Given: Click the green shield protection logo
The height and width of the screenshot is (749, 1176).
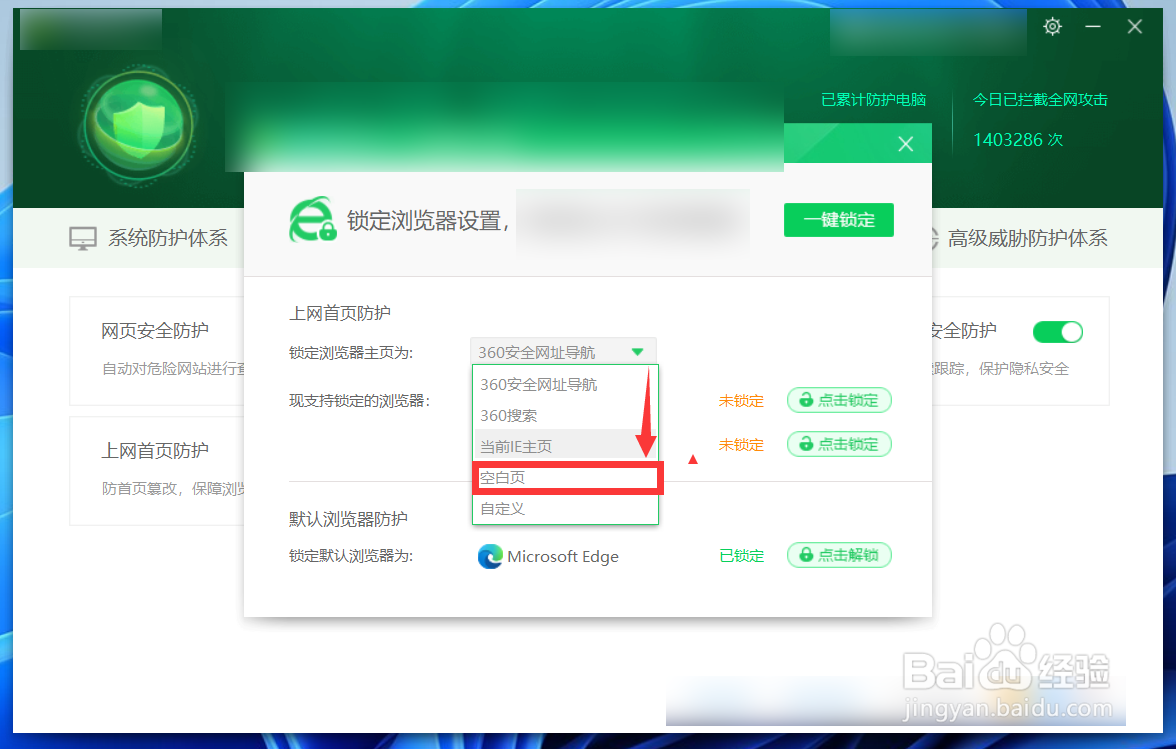Looking at the screenshot, I should (140, 125).
